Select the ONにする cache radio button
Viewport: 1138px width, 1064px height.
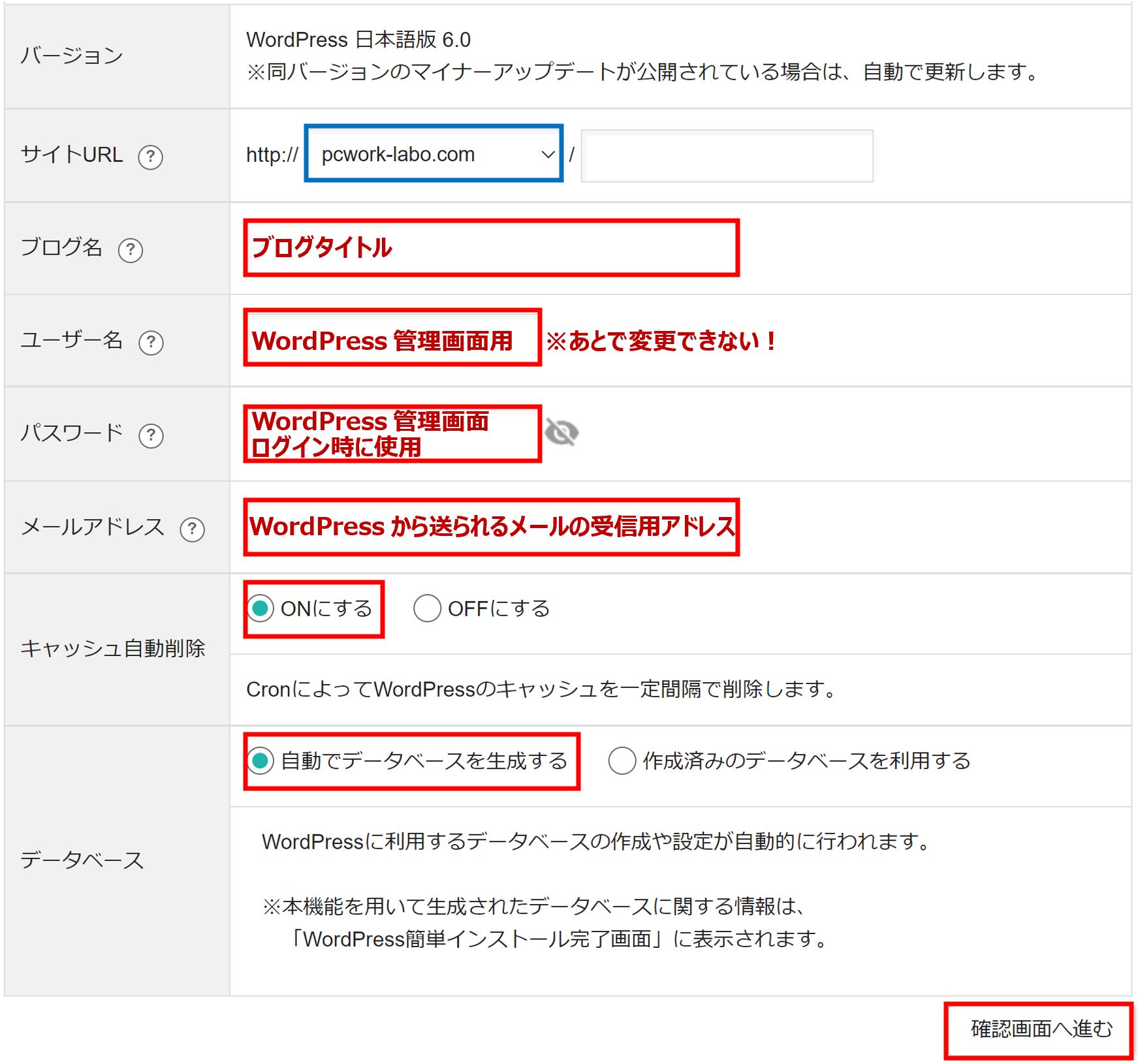pos(261,608)
